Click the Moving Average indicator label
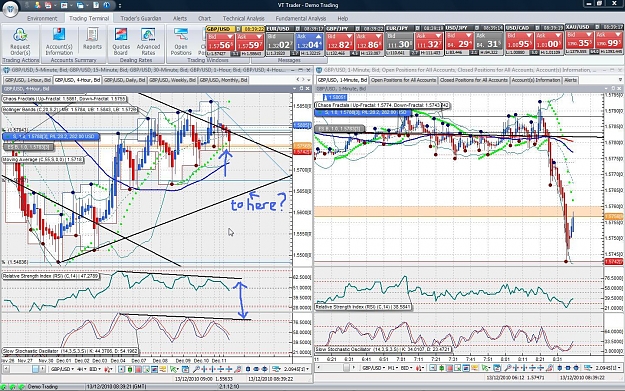625x391 pixels. 43,159
